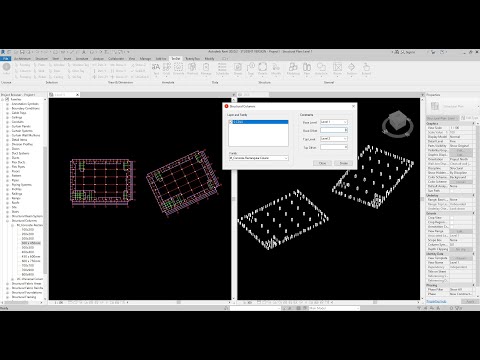Select Structural Foundations in Project Browser

click(x=27, y=292)
